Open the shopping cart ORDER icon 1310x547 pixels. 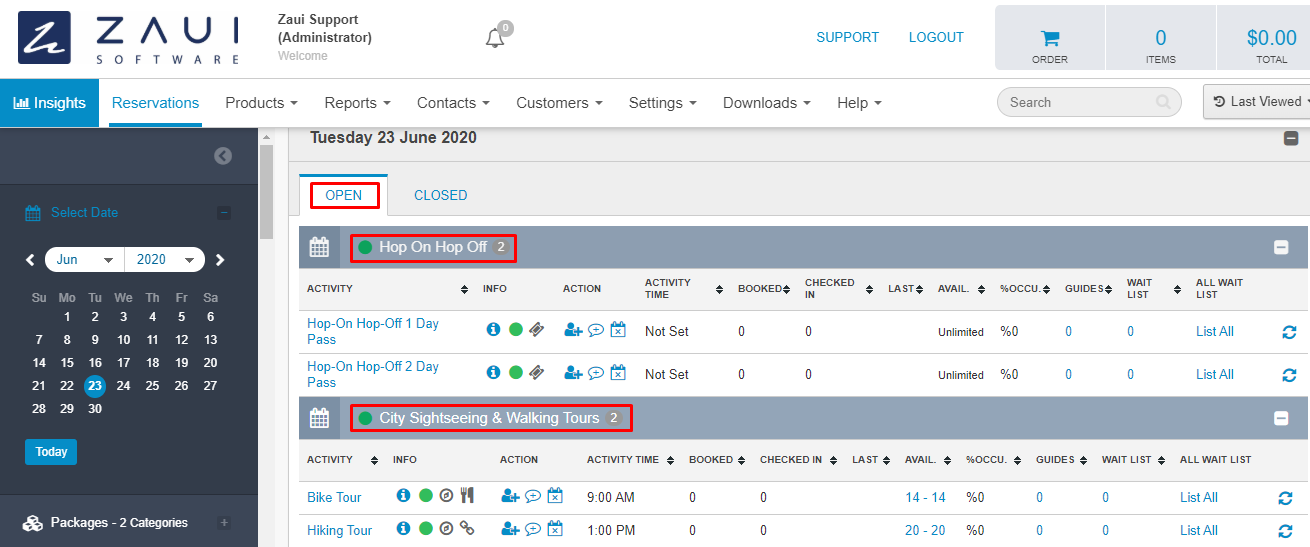(1050, 38)
